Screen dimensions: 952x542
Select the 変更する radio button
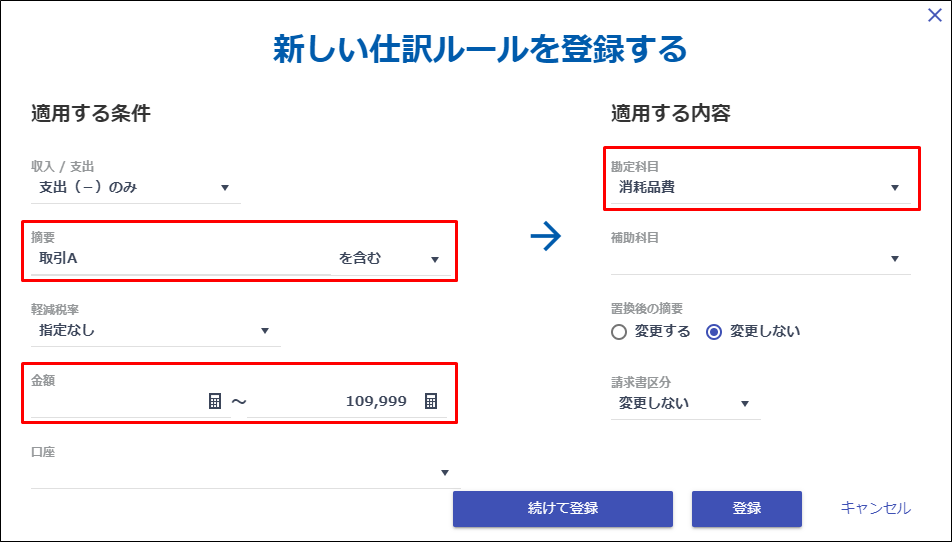619,332
